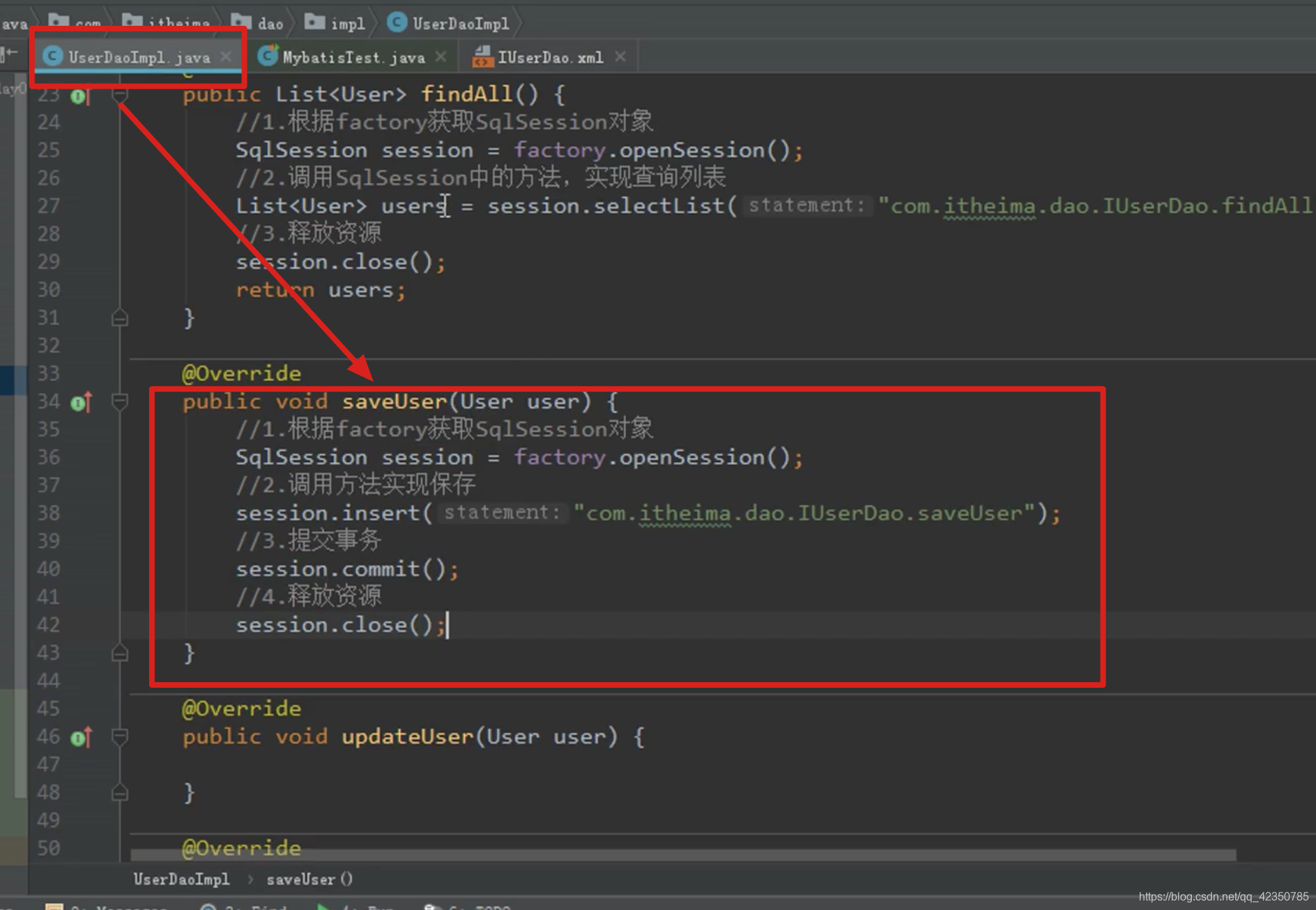Click line number 27 in the gutter

pyautogui.click(x=48, y=206)
